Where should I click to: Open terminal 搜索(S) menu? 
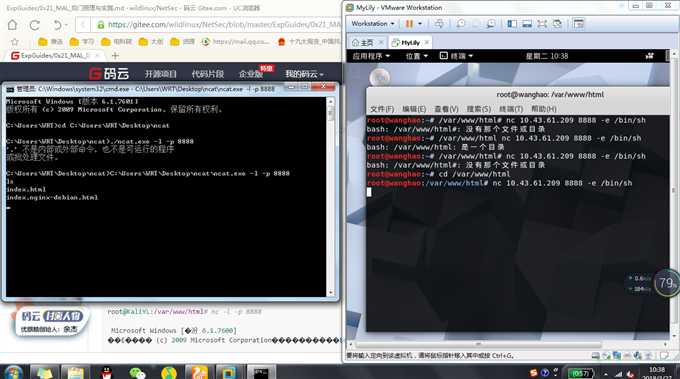pyautogui.click(x=479, y=109)
